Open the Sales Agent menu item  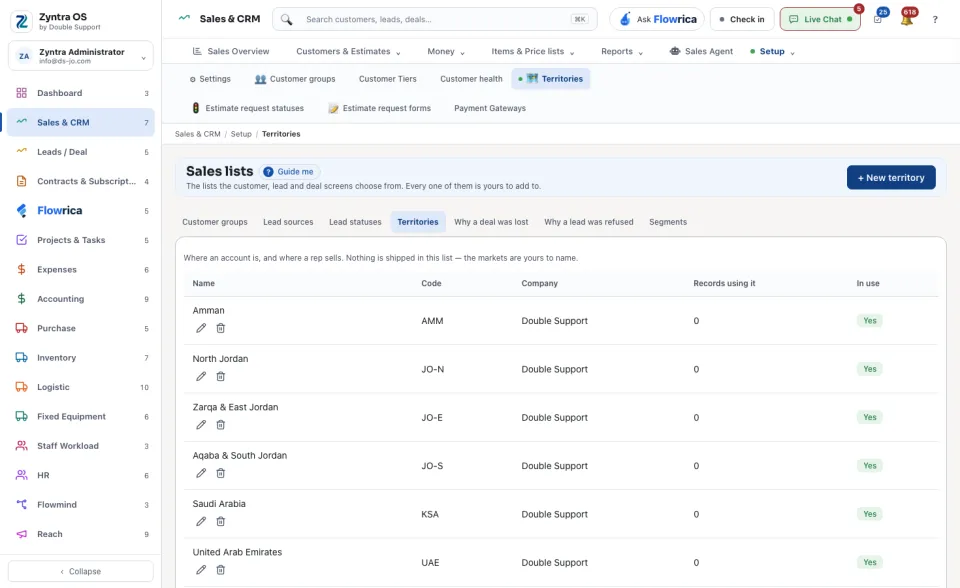(701, 51)
